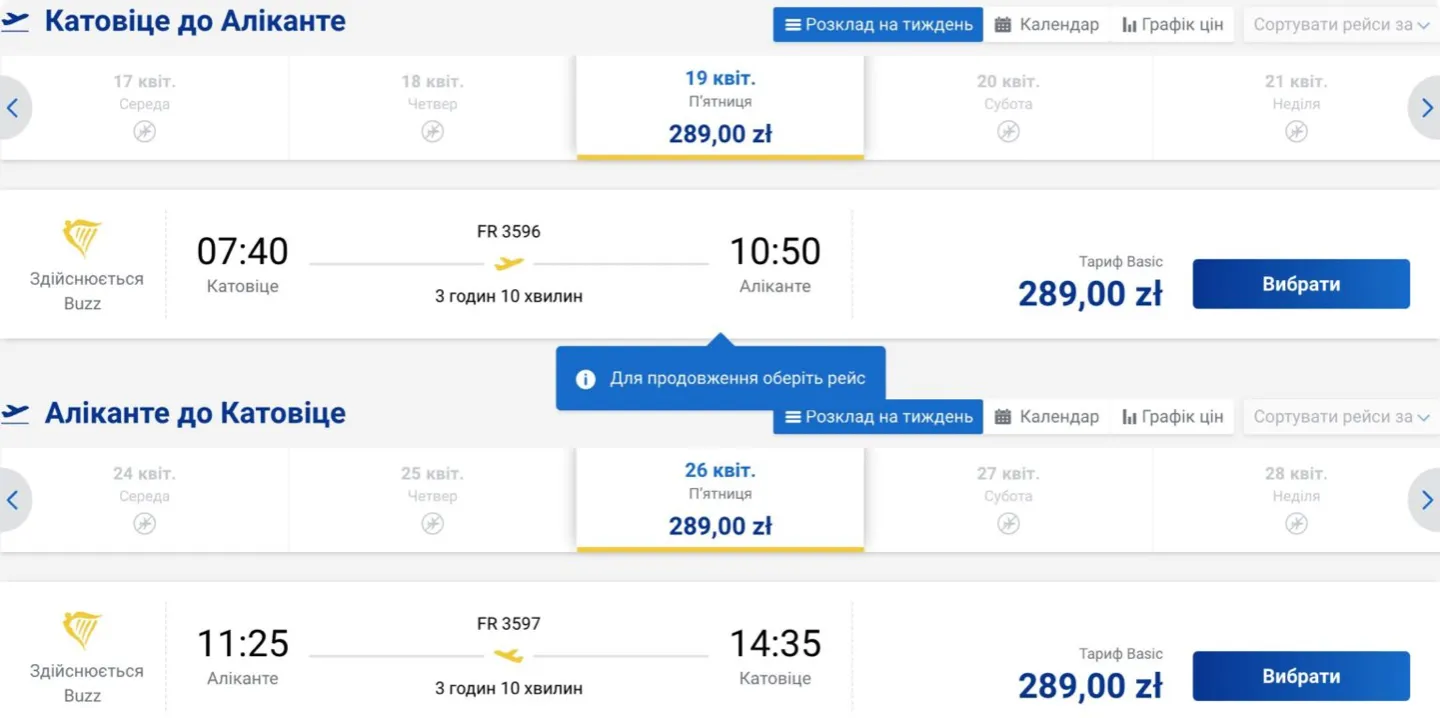Click previous-dates arrow in Katowice–Alicante carousel
1440x718 pixels.
13,108
